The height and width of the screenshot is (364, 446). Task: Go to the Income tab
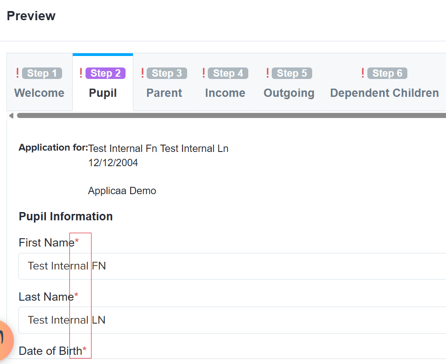click(x=225, y=83)
